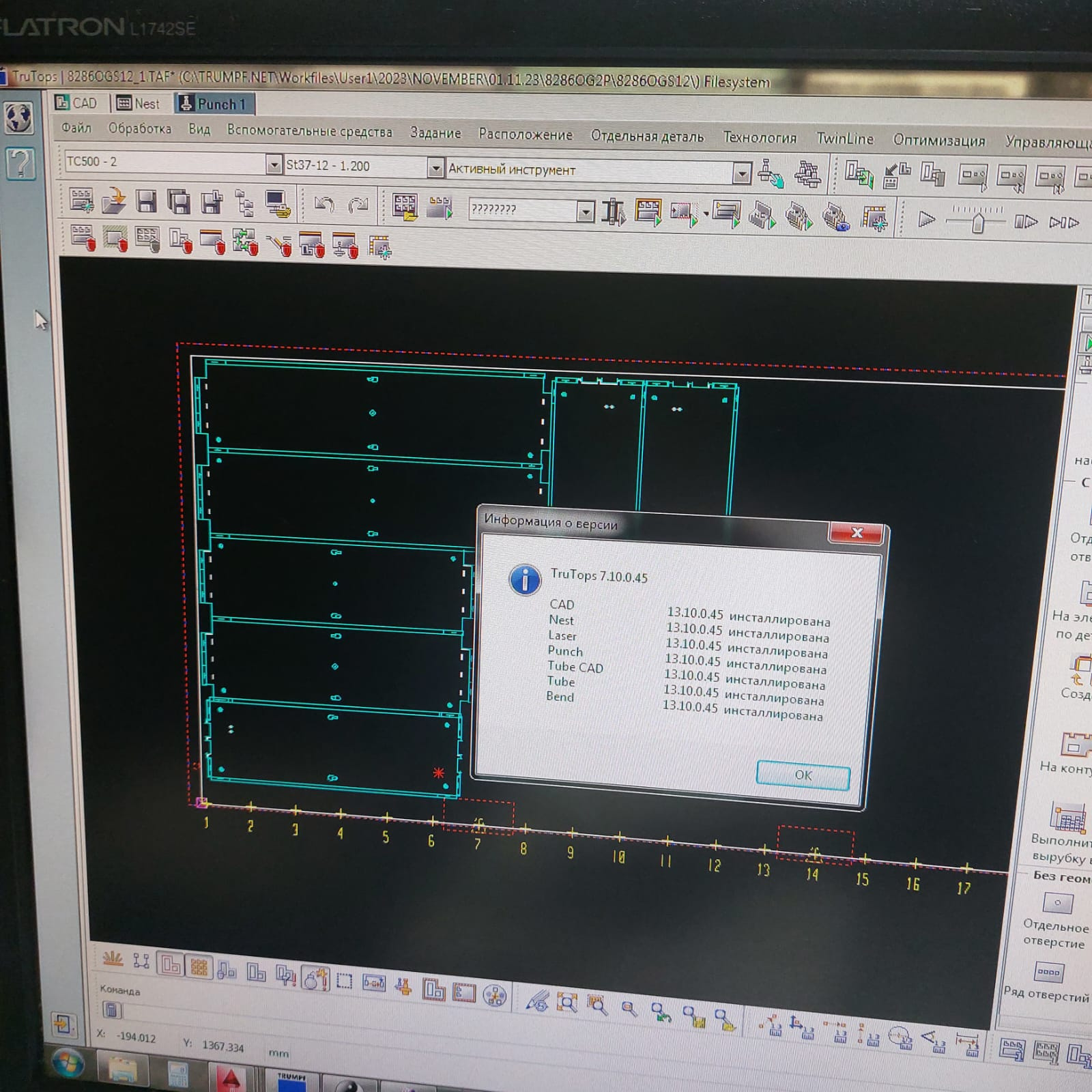Expand the TC500 - 2 machine dropdown
The width and height of the screenshot is (1092, 1092).
click(x=274, y=164)
